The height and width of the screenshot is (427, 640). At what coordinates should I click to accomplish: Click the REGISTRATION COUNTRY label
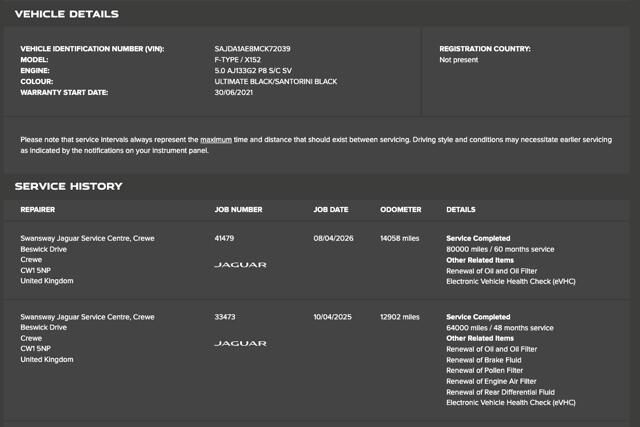coord(485,49)
